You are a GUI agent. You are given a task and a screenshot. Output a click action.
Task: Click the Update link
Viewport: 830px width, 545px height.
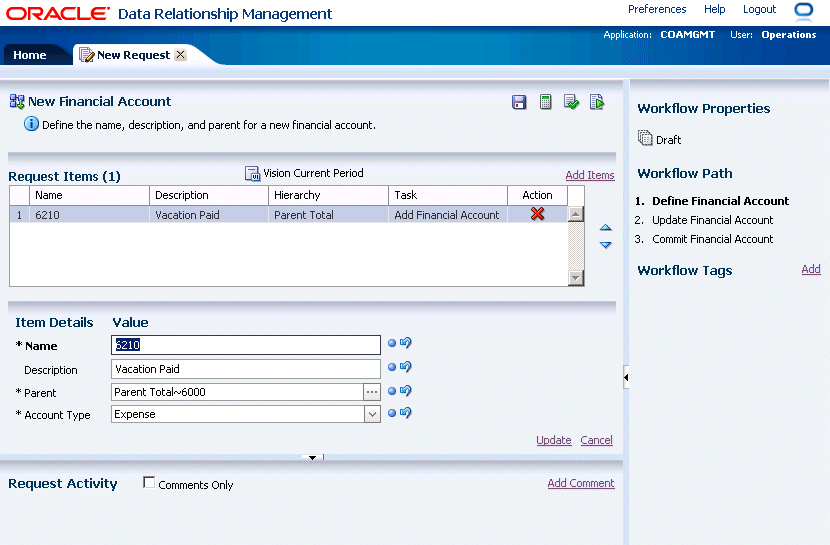554,440
